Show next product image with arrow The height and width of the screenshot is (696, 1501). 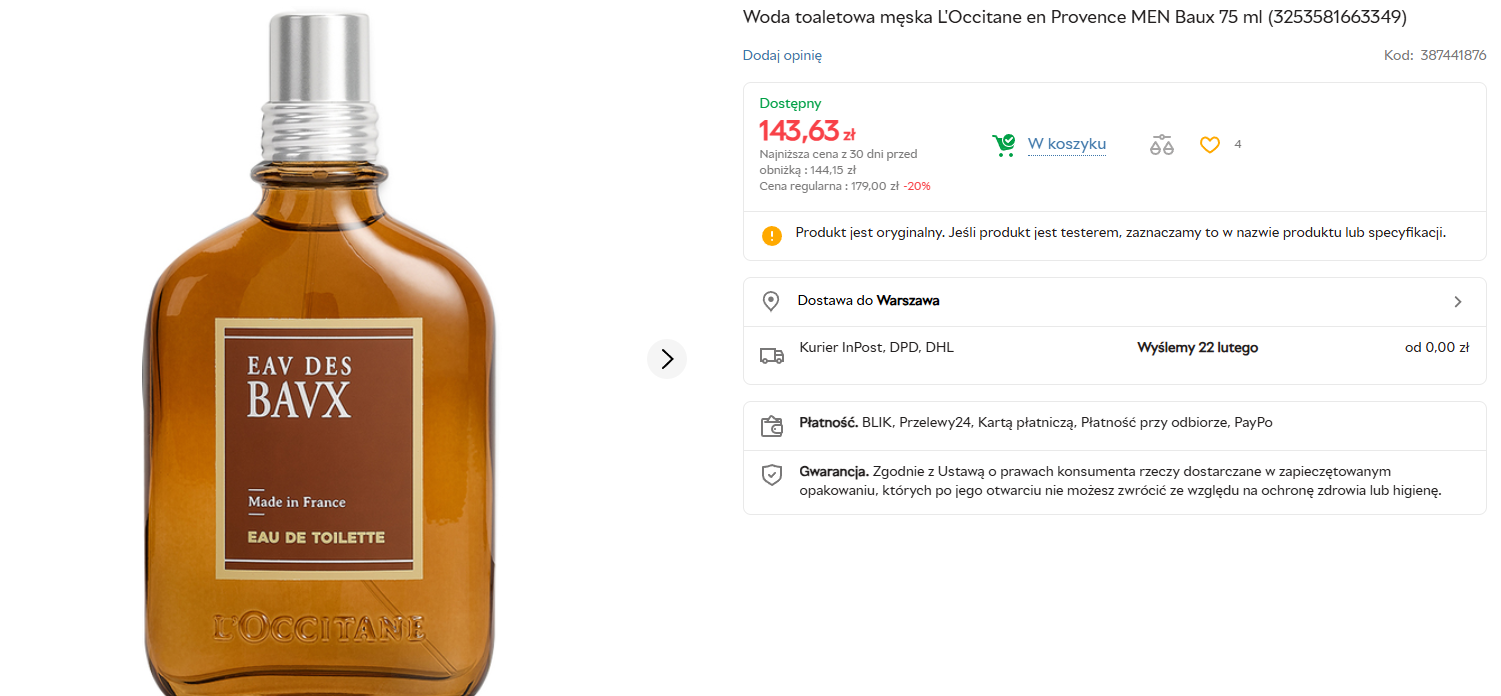click(667, 359)
